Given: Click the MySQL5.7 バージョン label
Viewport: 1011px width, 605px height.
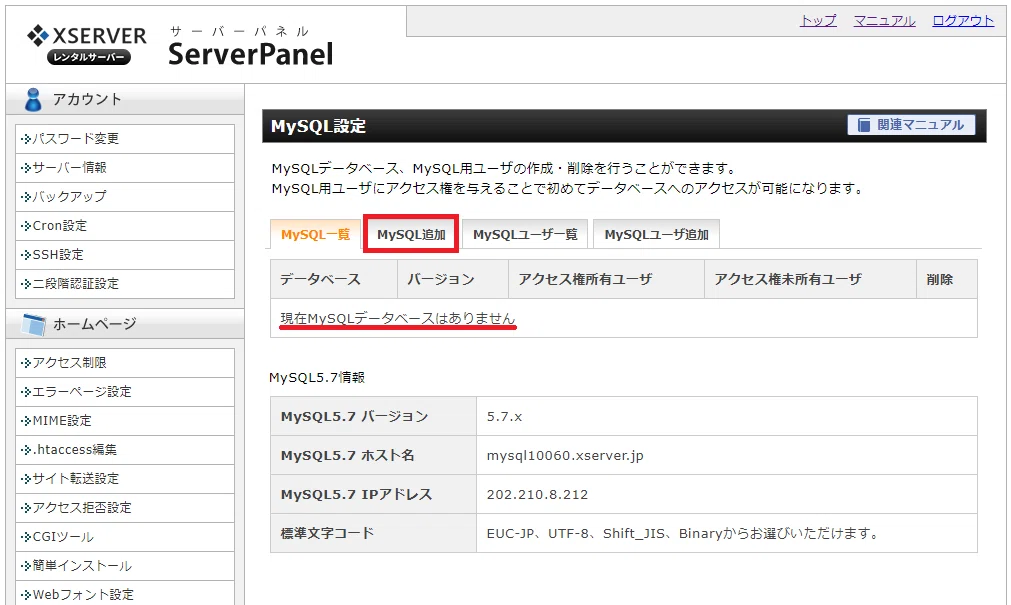Looking at the screenshot, I should pyautogui.click(x=355, y=417).
